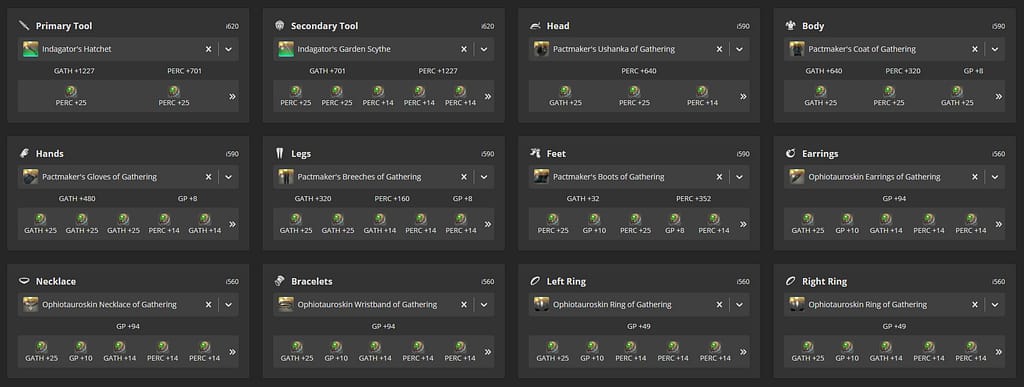The image size is (1024, 387).
Task: Click the Pactmaker's Ushanka item icon
Action: (541, 49)
